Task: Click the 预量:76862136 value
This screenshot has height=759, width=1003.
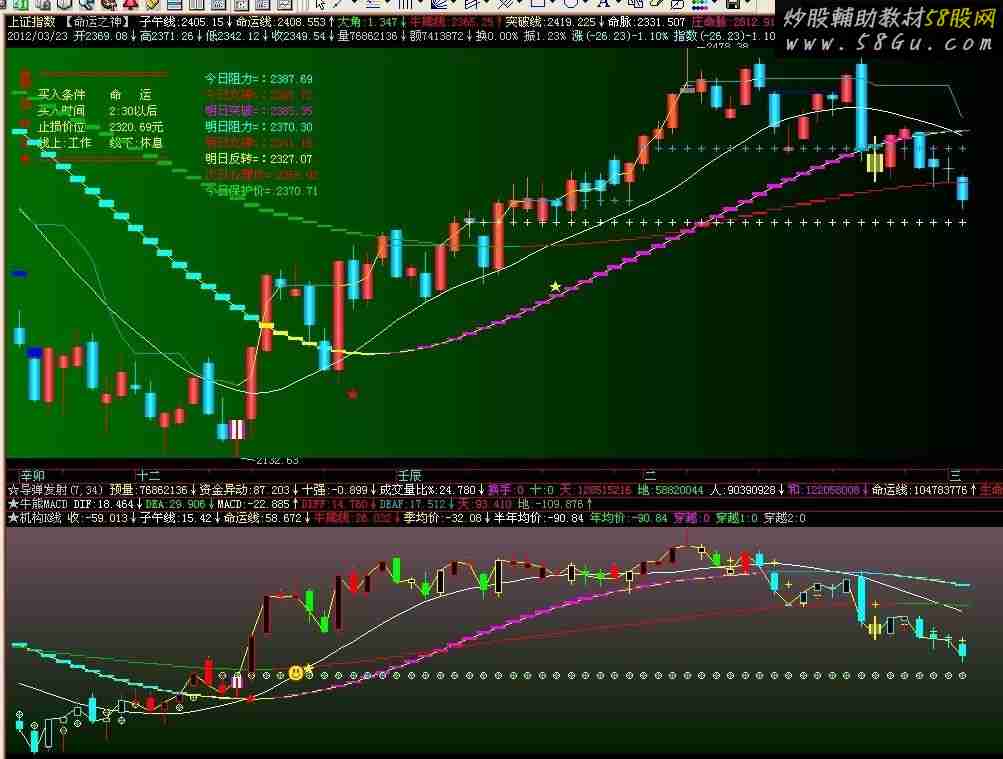Action: [150, 490]
